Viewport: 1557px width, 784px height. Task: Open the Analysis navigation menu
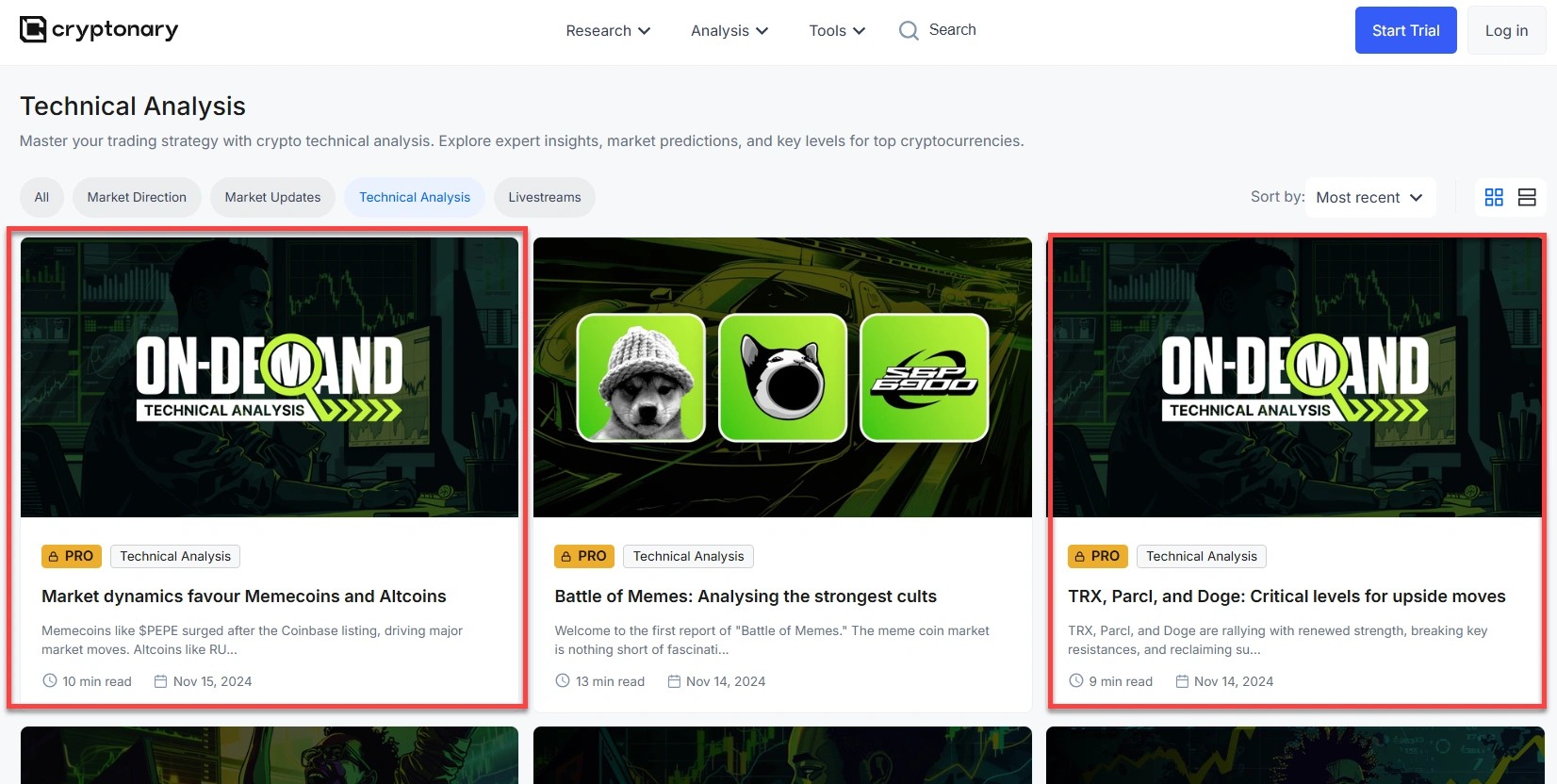729,31
